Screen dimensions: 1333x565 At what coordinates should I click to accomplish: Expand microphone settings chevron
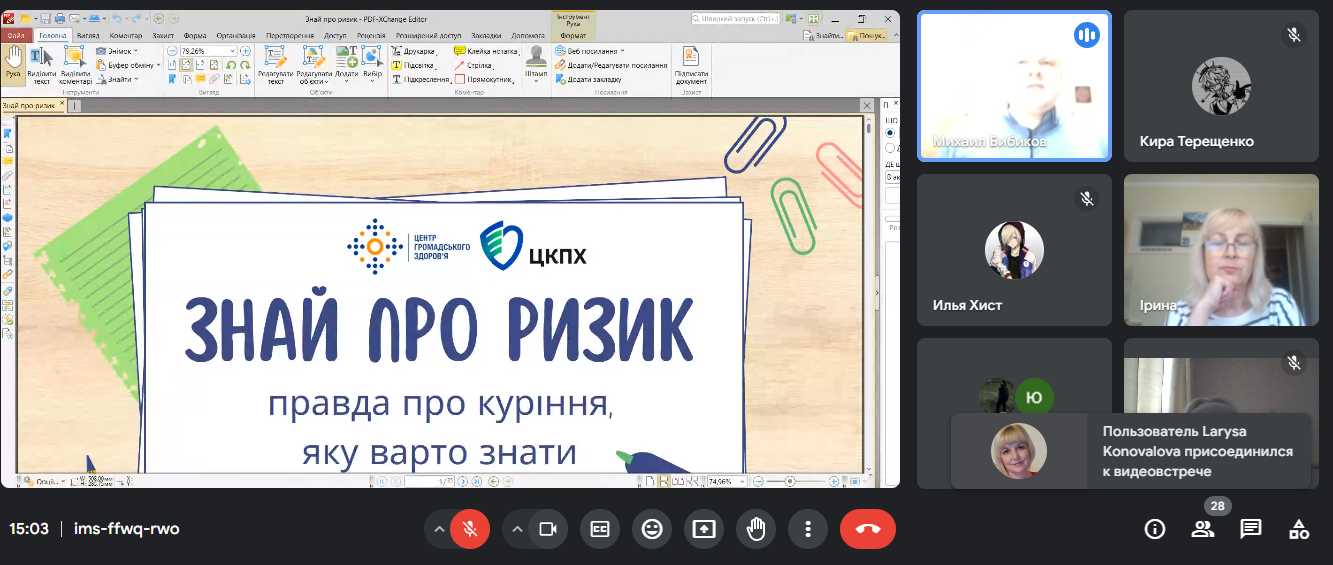click(x=438, y=529)
